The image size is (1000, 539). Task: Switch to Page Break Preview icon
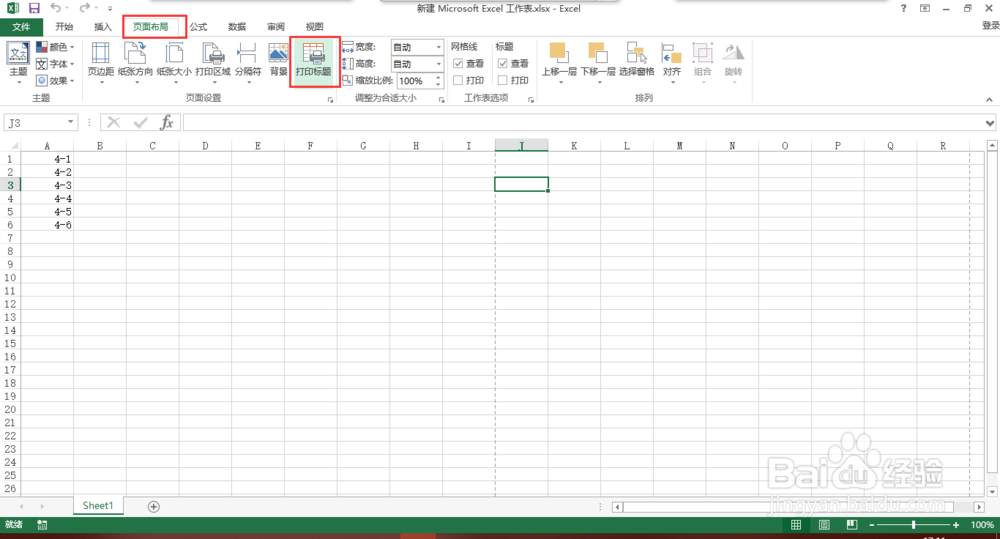coord(851,525)
